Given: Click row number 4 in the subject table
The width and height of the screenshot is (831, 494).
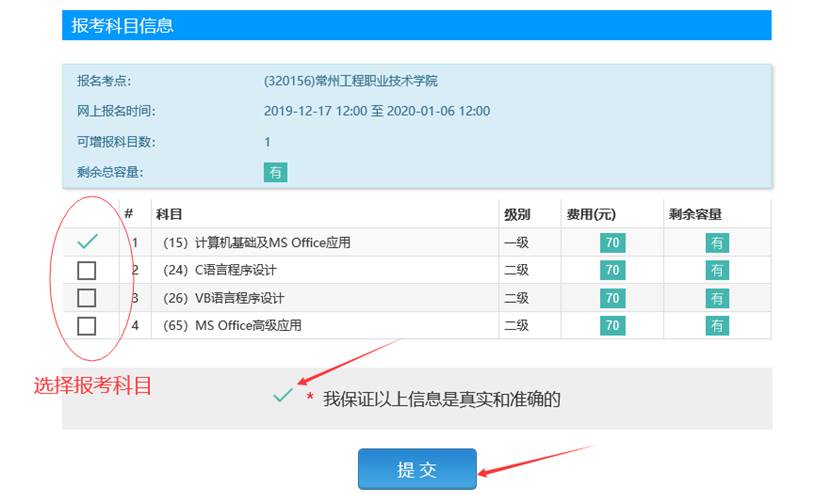Looking at the screenshot, I should pyautogui.click(x=135, y=325).
